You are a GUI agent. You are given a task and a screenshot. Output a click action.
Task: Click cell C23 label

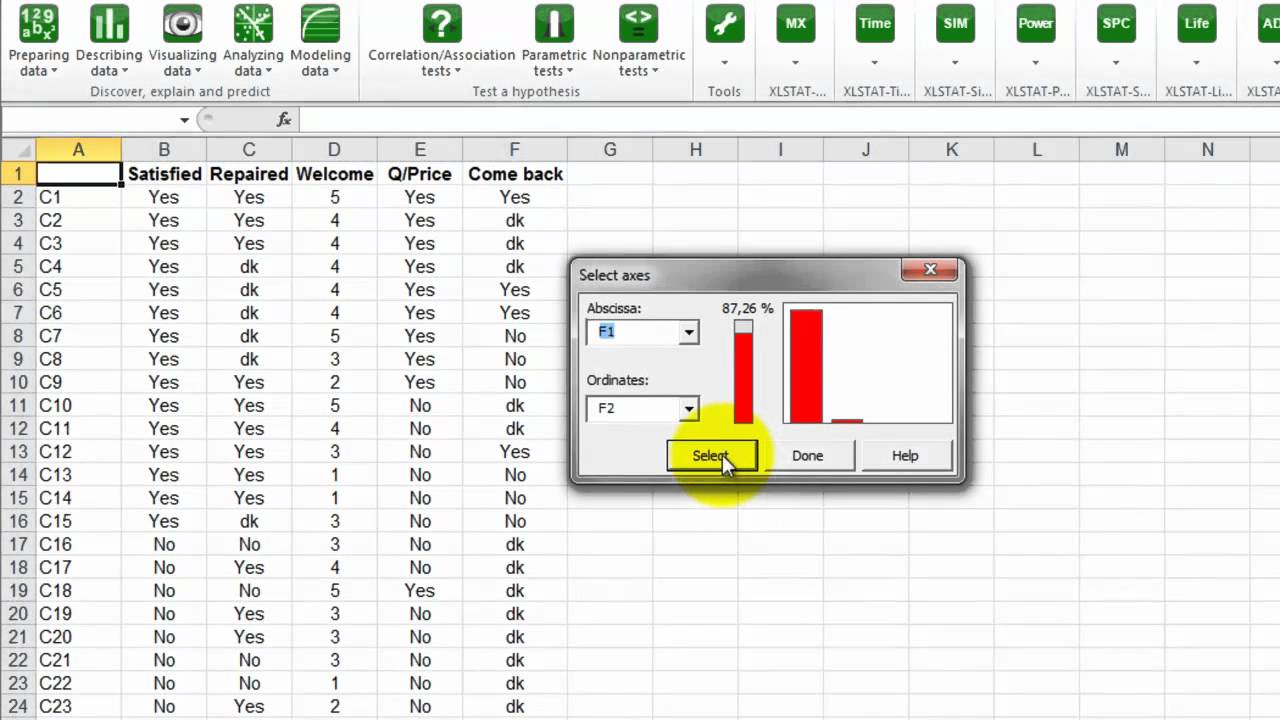pyautogui.click(x=78, y=706)
